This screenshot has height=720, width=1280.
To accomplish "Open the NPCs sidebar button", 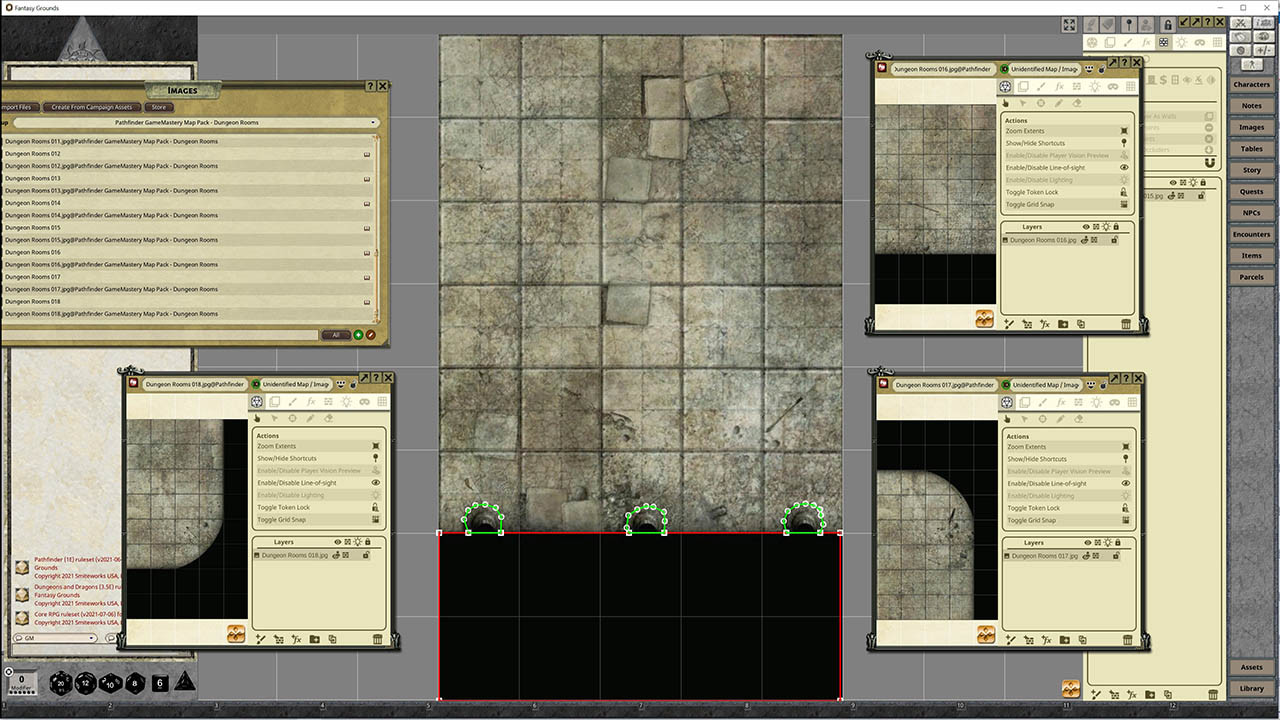I will click(x=1251, y=212).
